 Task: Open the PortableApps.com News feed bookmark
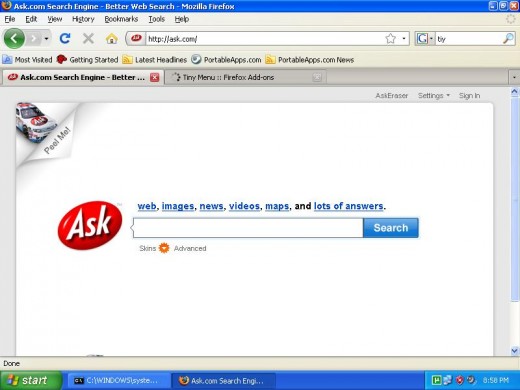click(310, 60)
